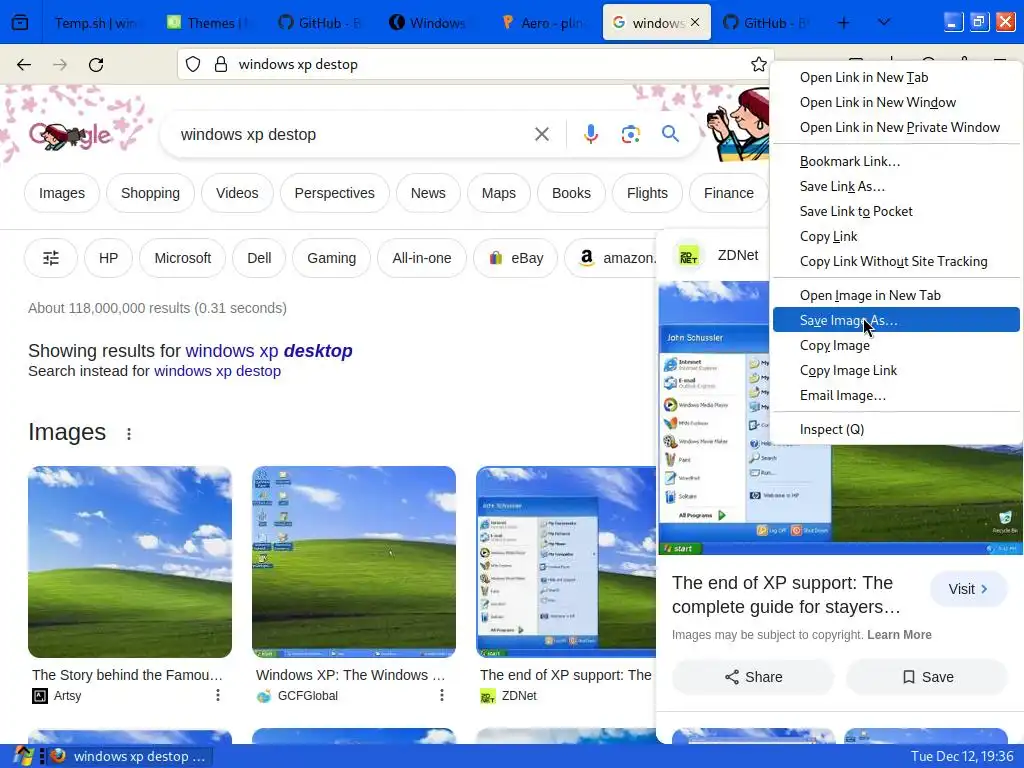Open the Artsy Bliss wallpaper thumbnail
Image resolution: width=1024 pixels, height=768 pixels.
click(130, 562)
